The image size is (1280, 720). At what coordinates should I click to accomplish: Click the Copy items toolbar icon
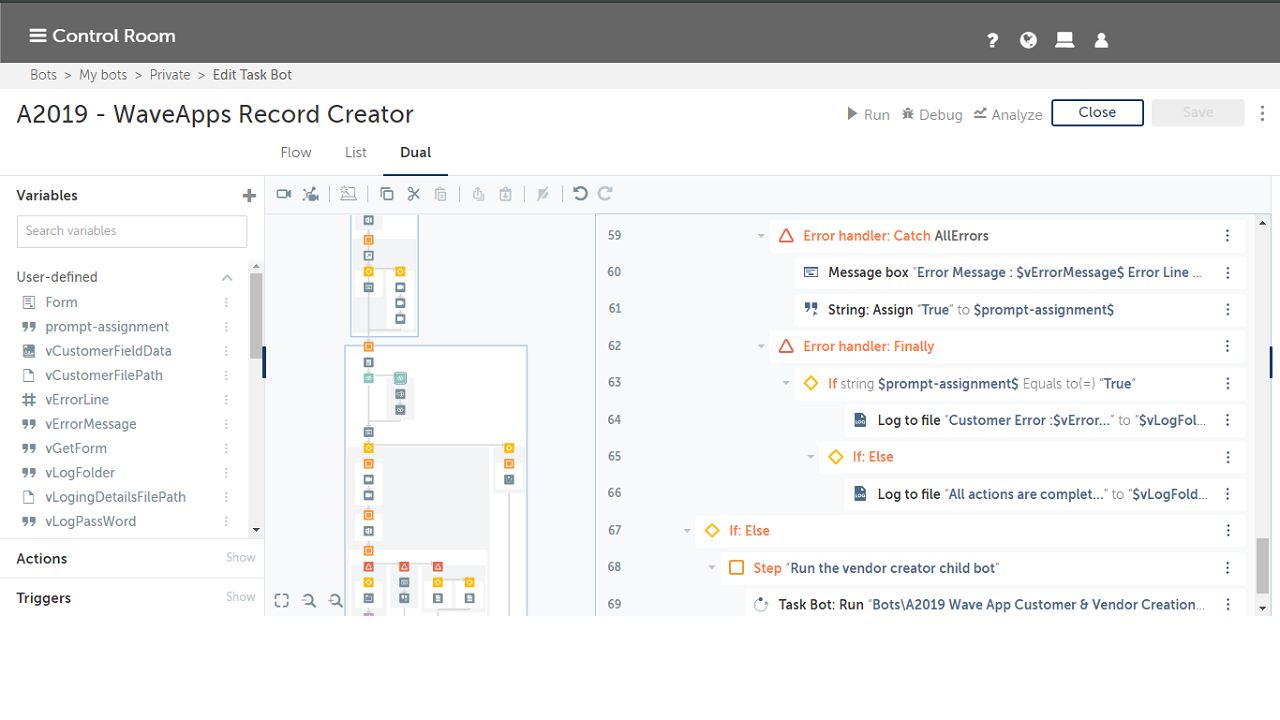coord(387,194)
